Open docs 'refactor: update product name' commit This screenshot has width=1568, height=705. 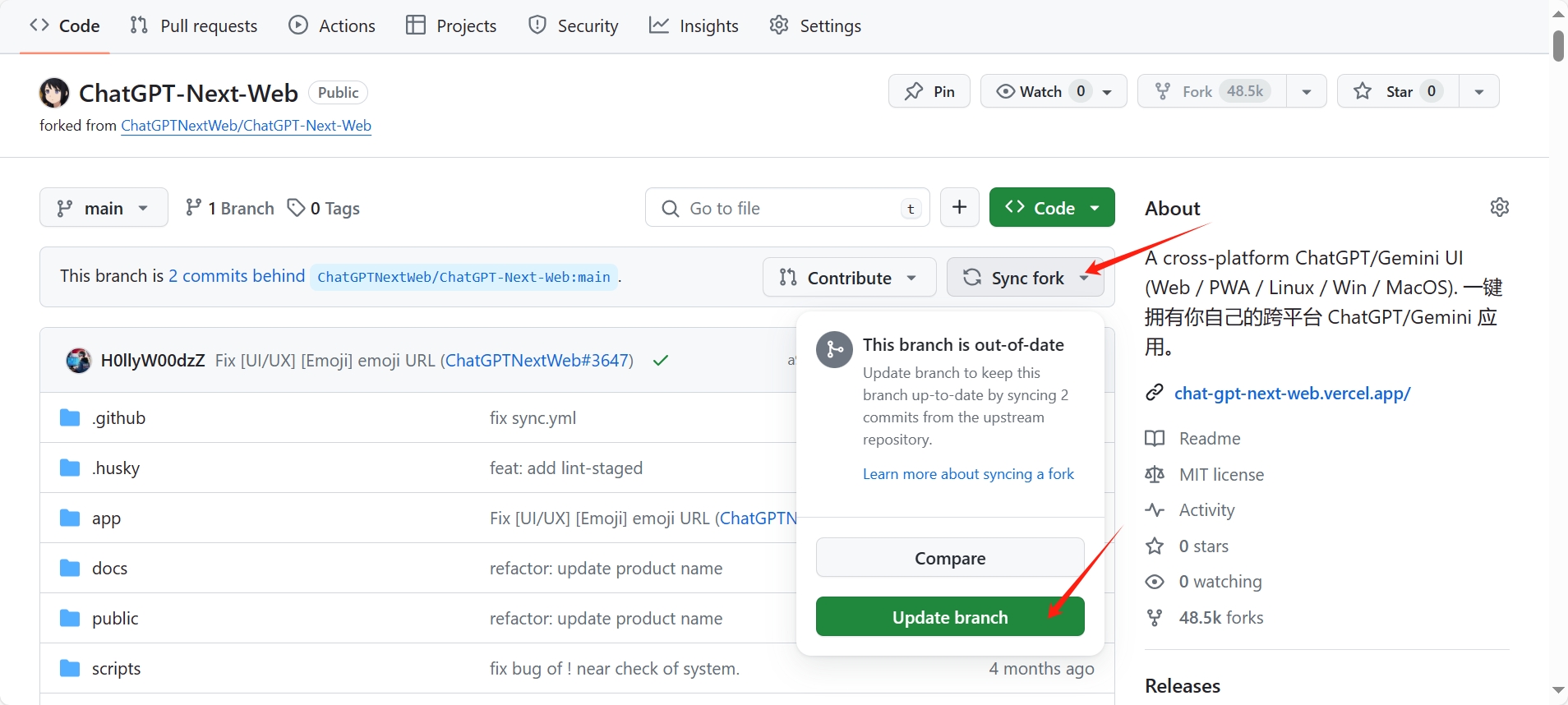point(606,568)
